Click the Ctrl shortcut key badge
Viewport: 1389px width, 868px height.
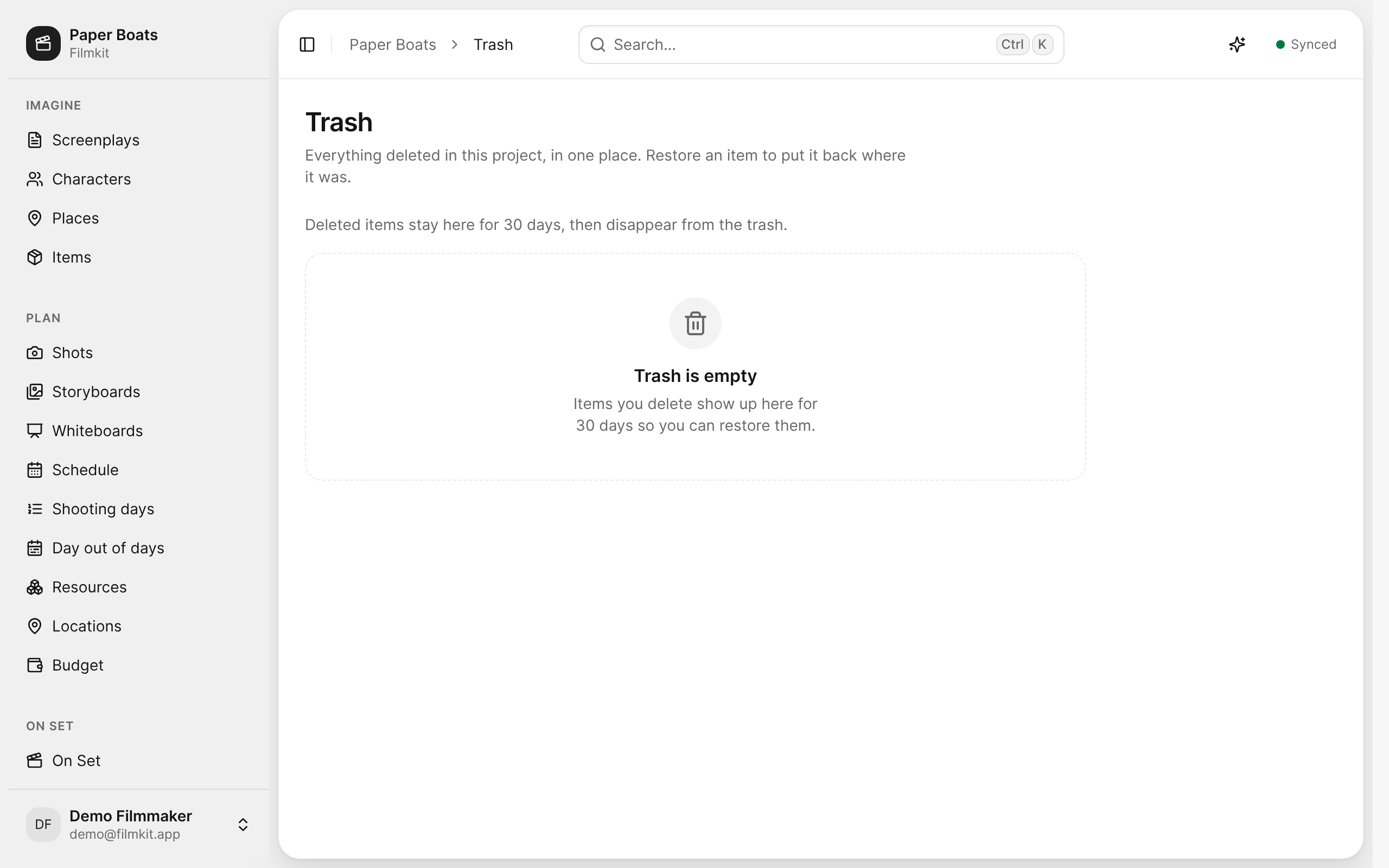[x=1012, y=44]
